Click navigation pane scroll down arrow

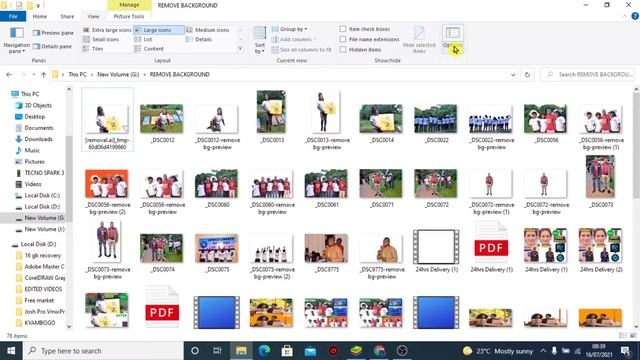coord(69,326)
